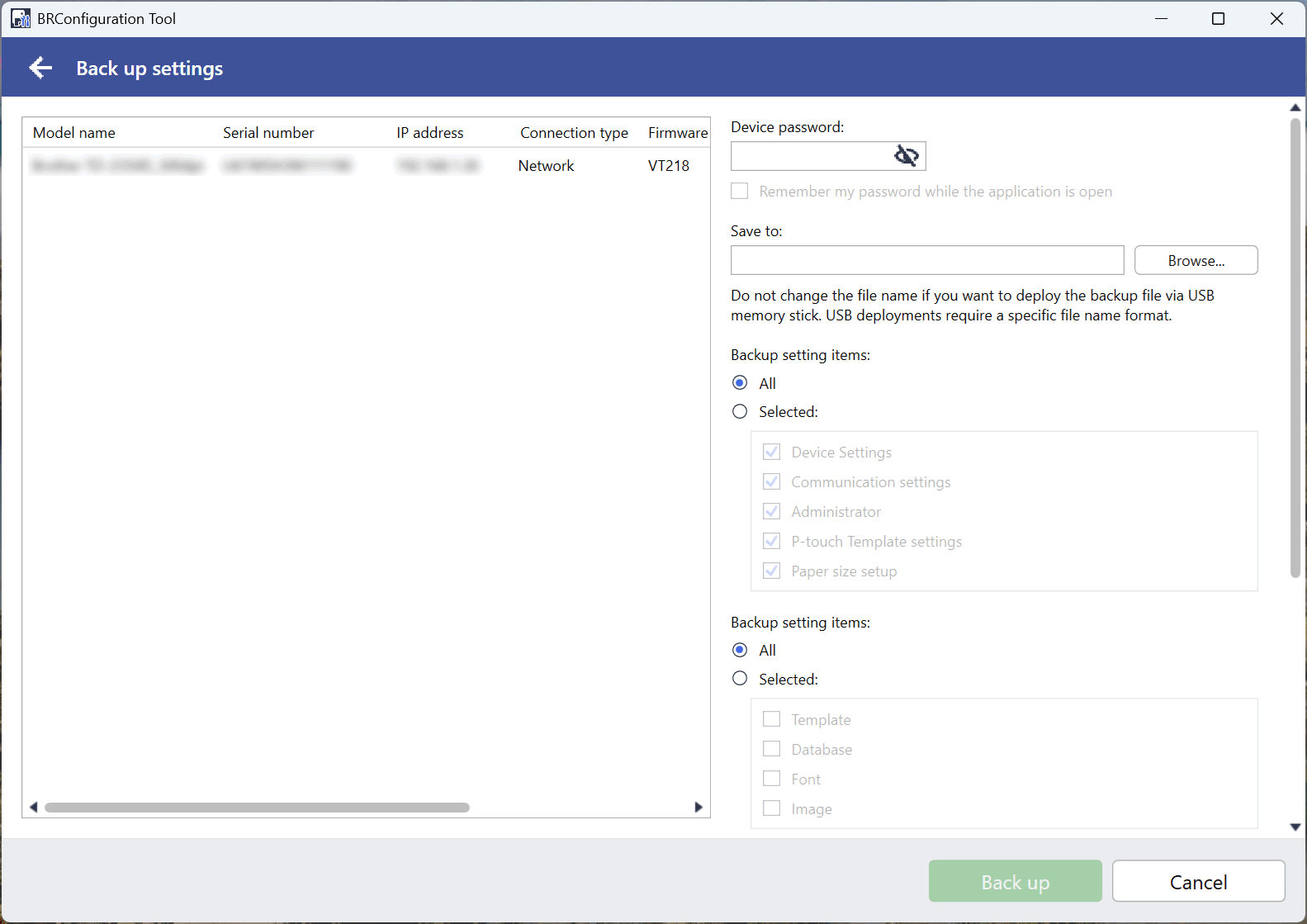Minimize the BRConfiguration Tool window
Screen dimensions: 1307x924
tap(1161, 18)
